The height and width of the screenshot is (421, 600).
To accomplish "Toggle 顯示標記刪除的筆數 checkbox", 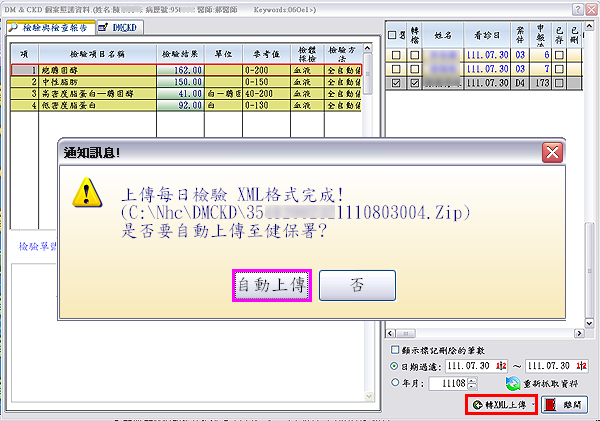I will coord(394,351).
